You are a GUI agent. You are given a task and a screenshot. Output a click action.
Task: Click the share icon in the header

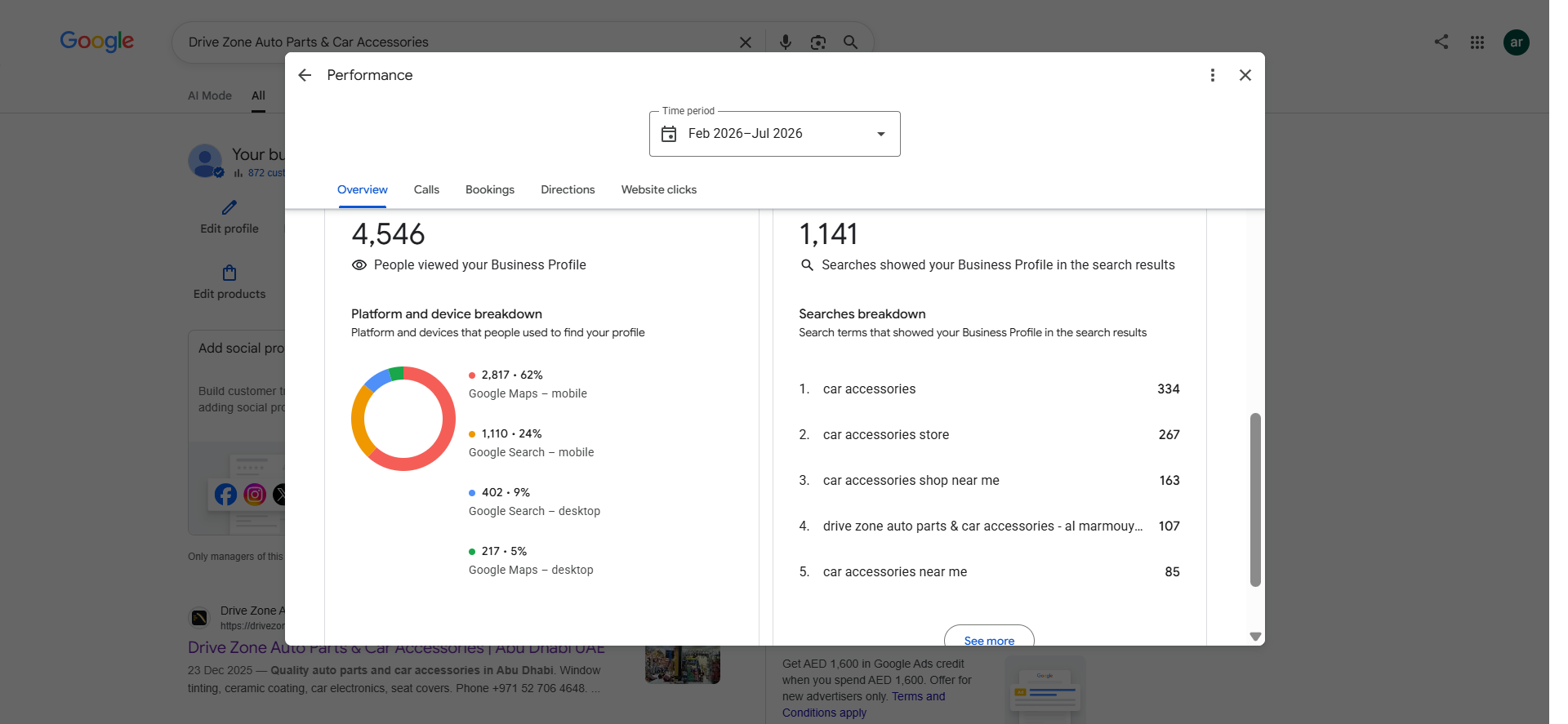(1441, 42)
